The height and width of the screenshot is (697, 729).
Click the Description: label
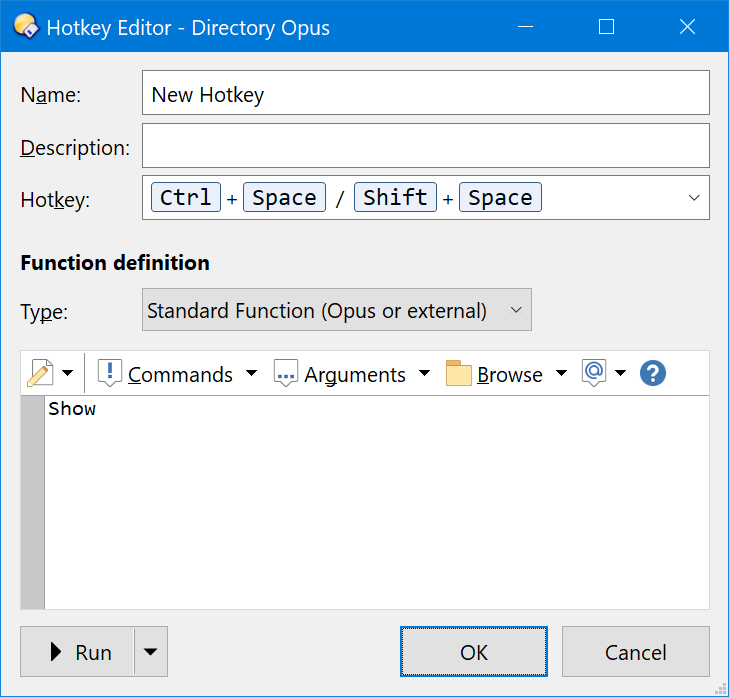pyautogui.click(x=75, y=148)
